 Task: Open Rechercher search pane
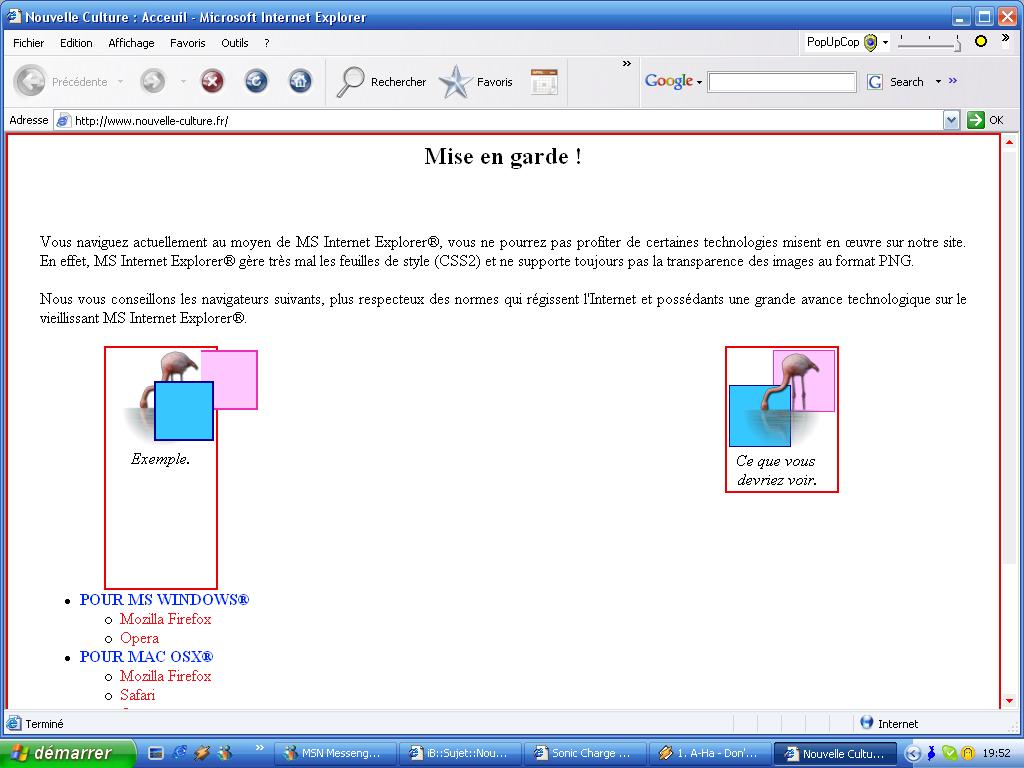381,82
